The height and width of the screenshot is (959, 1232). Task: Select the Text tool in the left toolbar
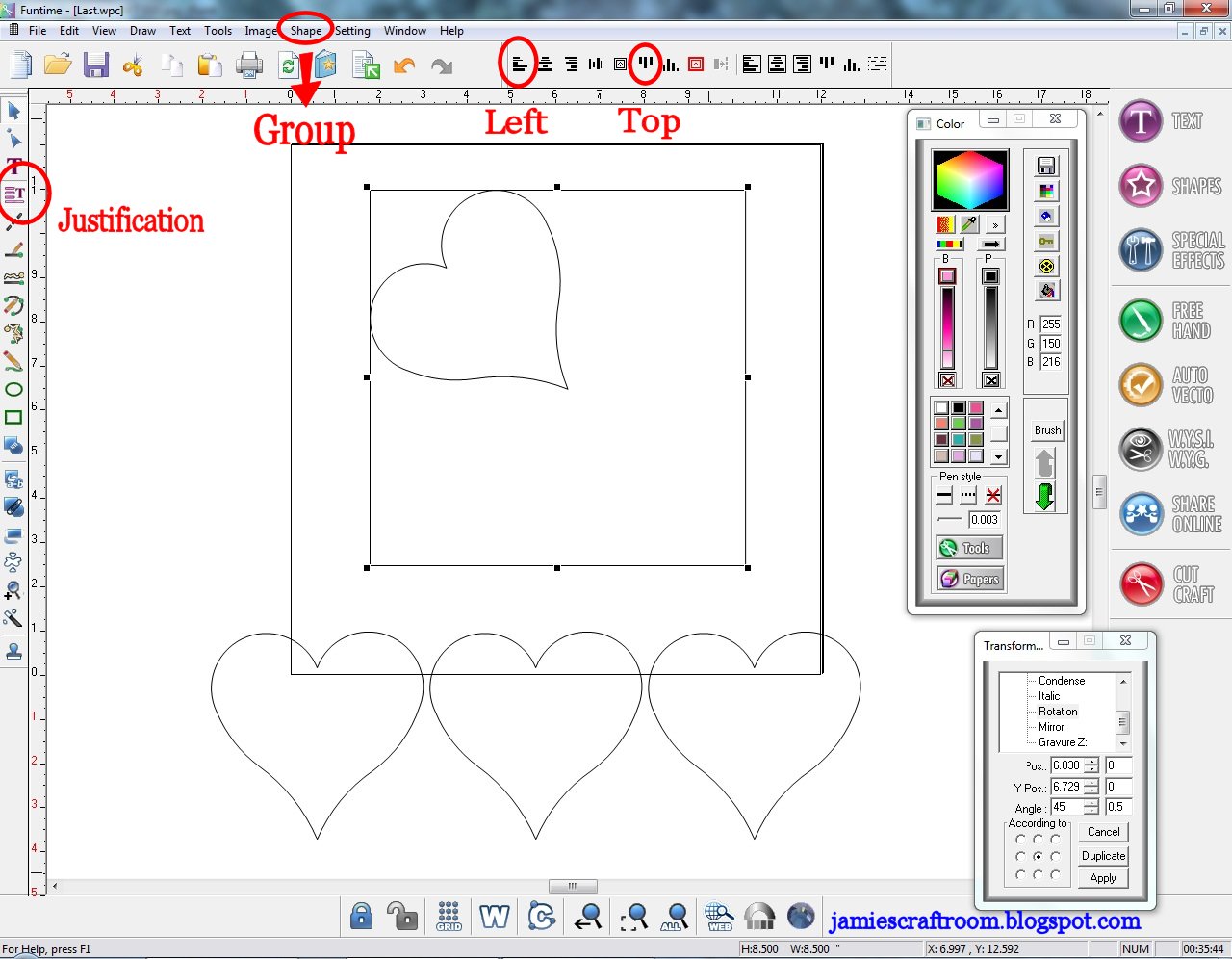(x=13, y=166)
